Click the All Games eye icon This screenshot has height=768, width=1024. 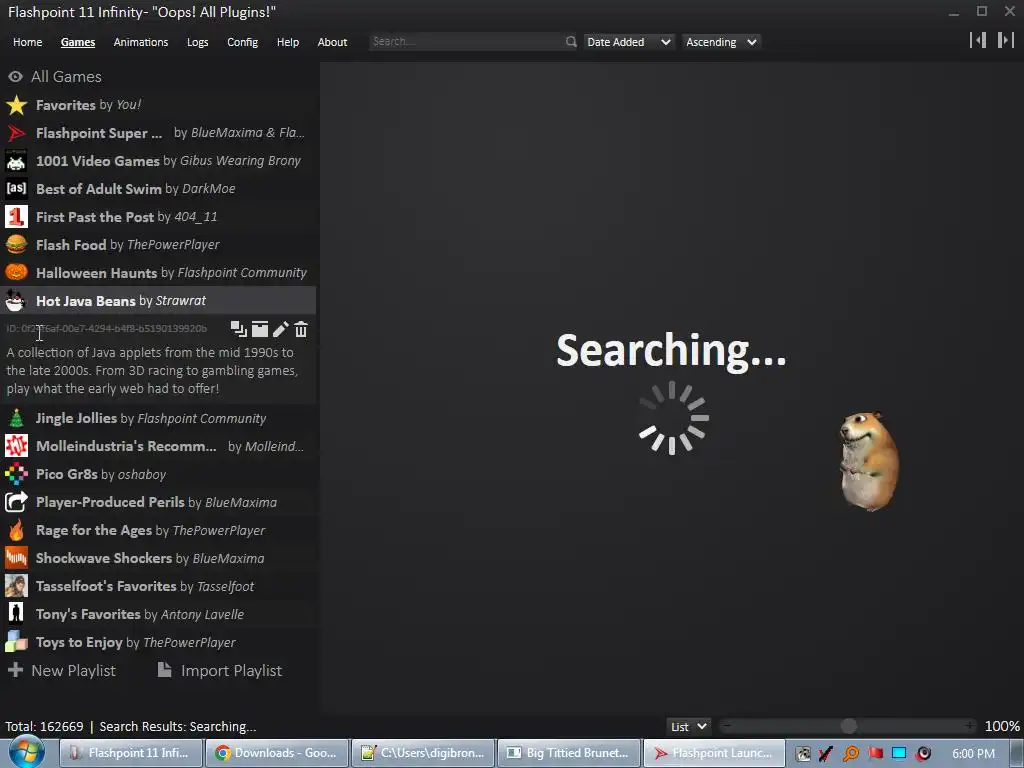(16, 77)
